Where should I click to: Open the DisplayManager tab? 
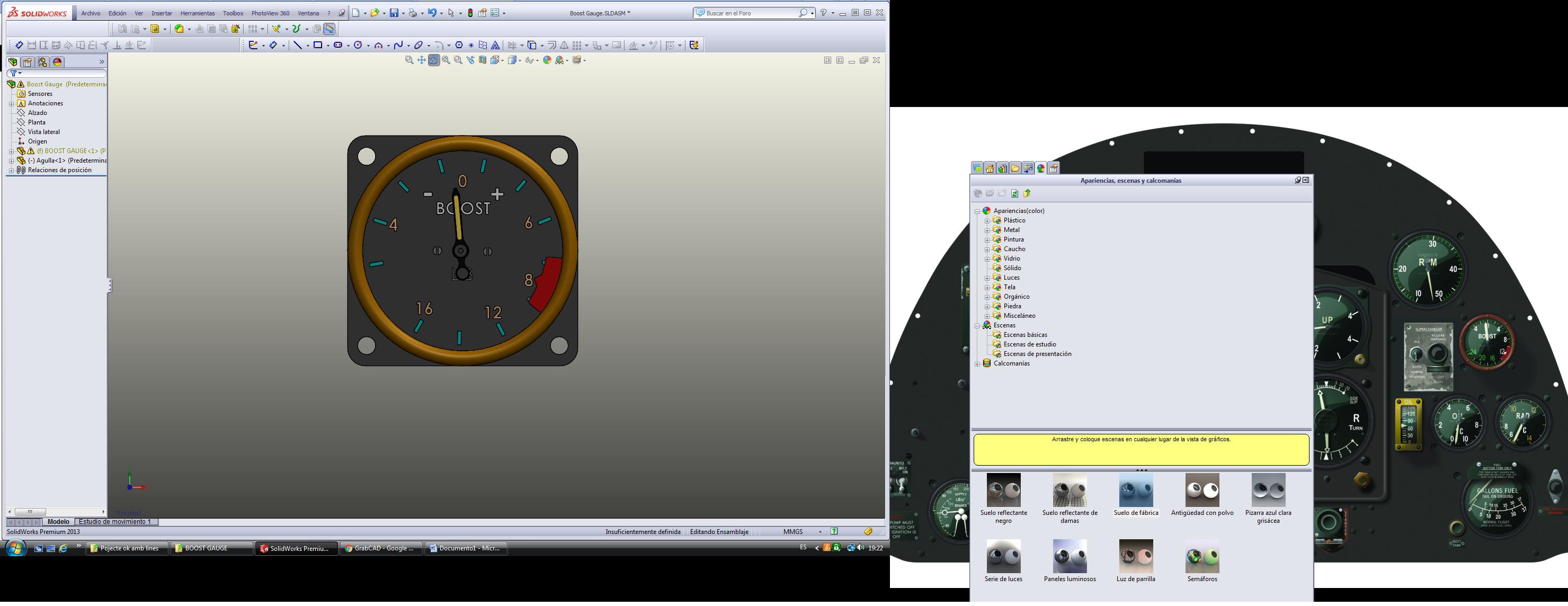57,62
